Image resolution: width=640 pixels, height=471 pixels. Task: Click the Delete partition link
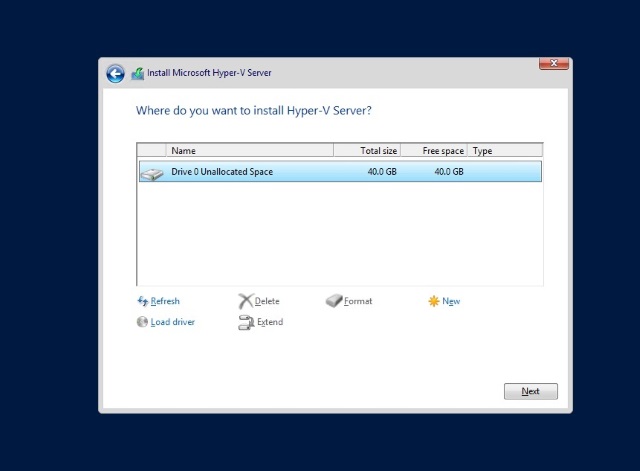[267, 301]
